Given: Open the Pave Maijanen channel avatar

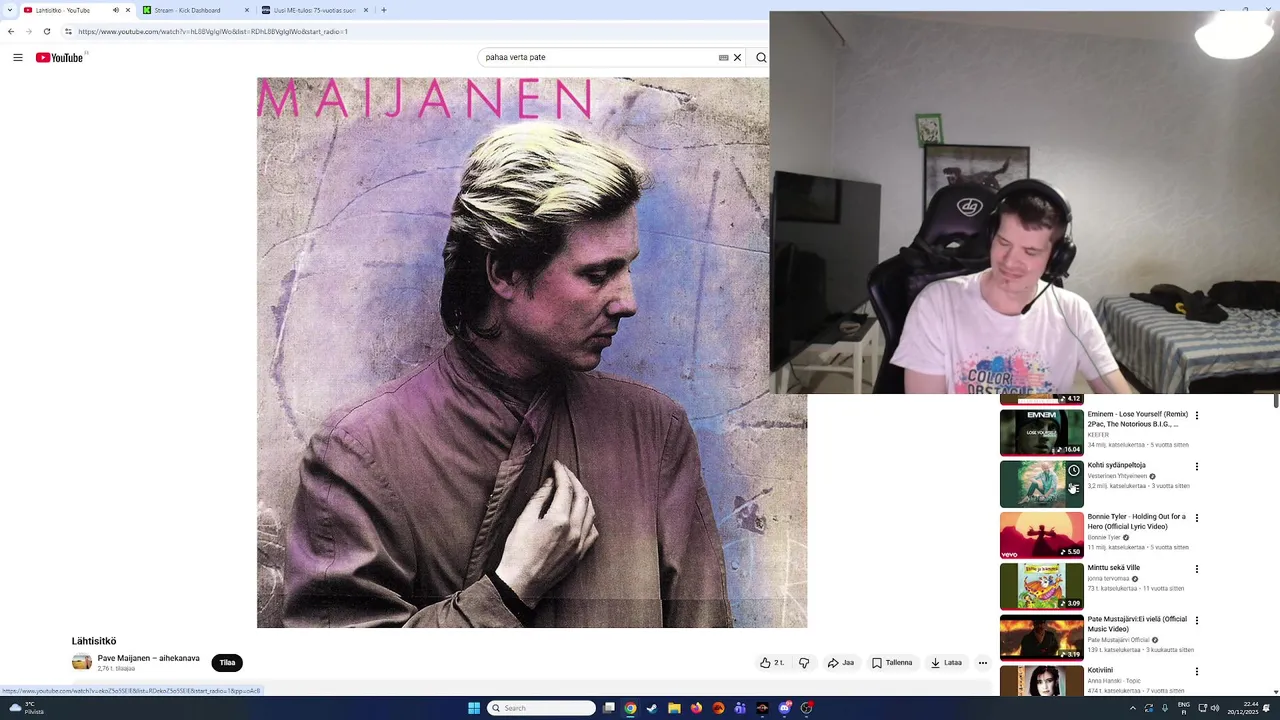Looking at the screenshot, I should [82, 662].
